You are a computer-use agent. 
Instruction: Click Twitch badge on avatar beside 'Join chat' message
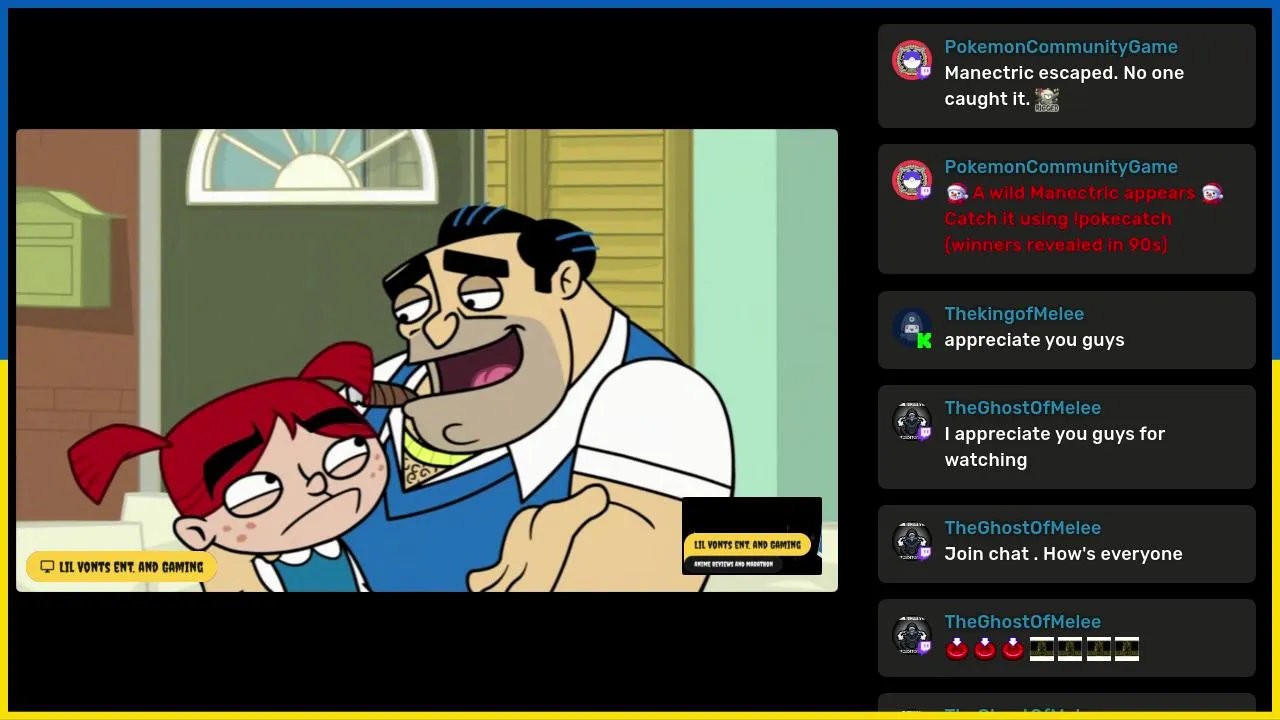925,553
